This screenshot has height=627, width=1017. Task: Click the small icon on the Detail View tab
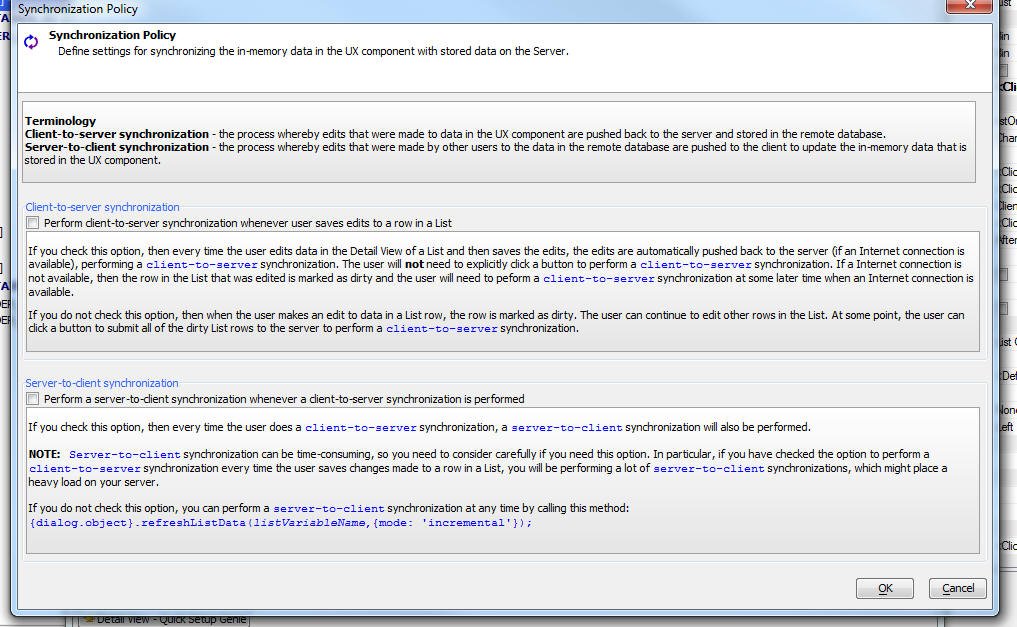[x=88, y=619]
